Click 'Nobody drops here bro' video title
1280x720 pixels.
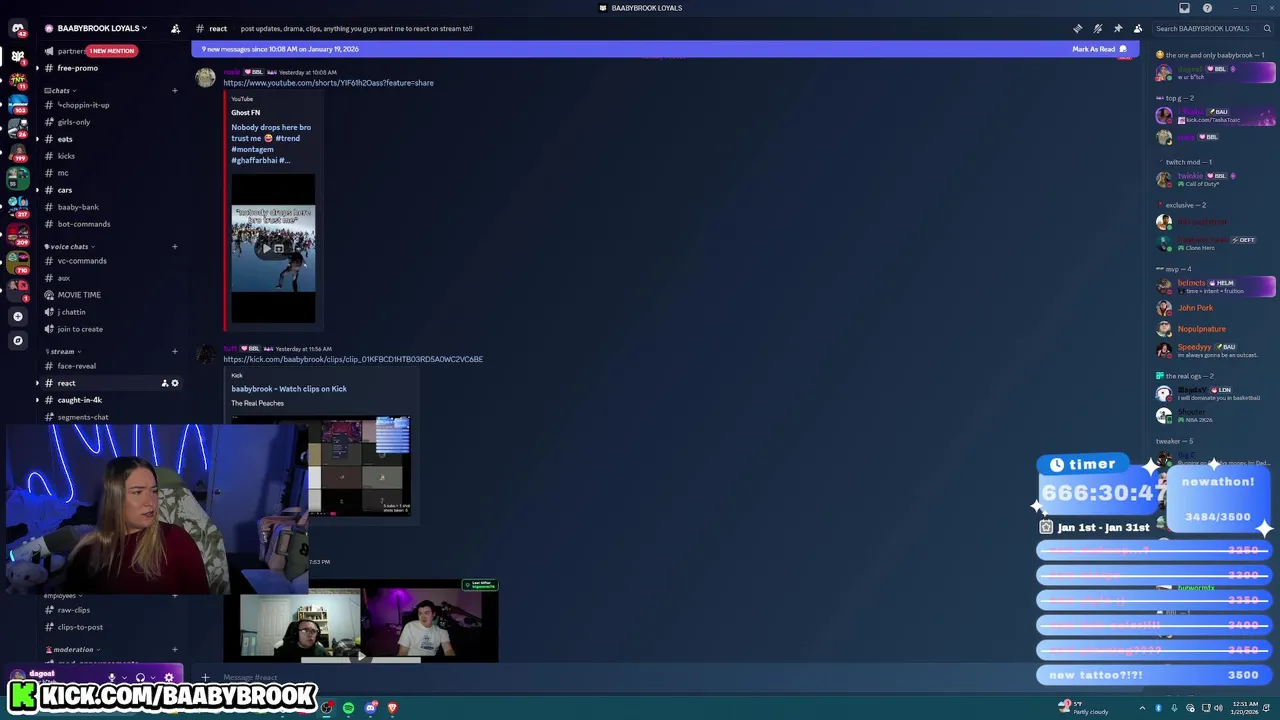point(271,144)
